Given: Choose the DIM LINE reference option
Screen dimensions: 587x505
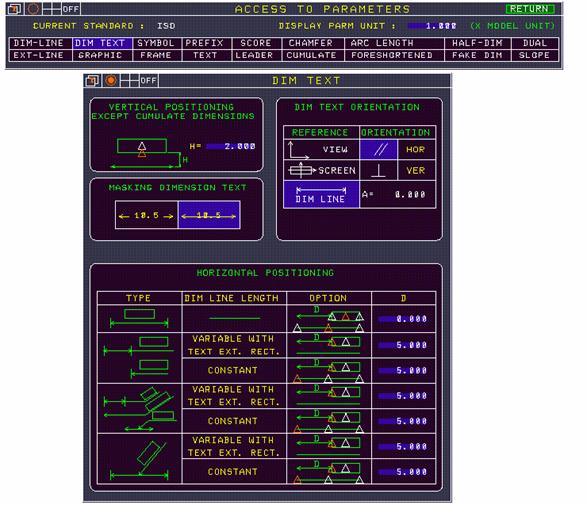Looking at the screenshot, I should coord(321,194).
